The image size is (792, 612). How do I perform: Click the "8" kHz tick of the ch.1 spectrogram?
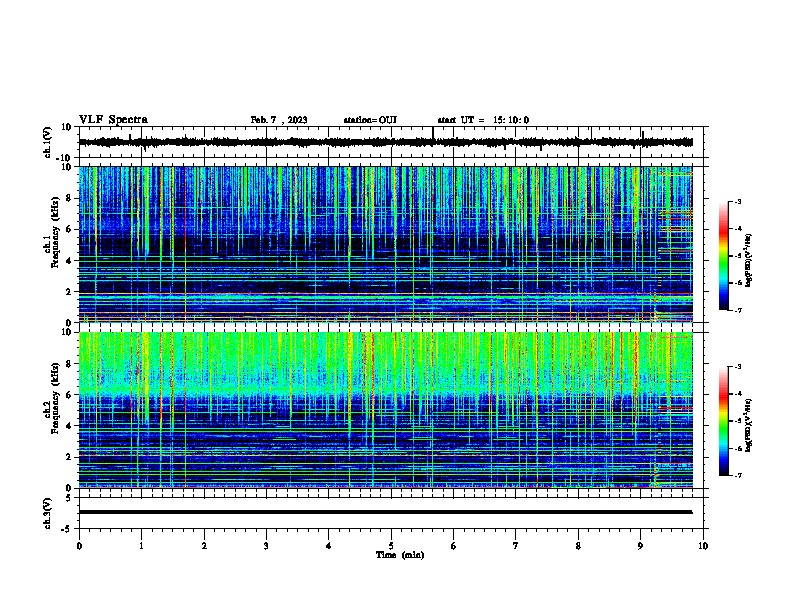(x=69, y=198)
